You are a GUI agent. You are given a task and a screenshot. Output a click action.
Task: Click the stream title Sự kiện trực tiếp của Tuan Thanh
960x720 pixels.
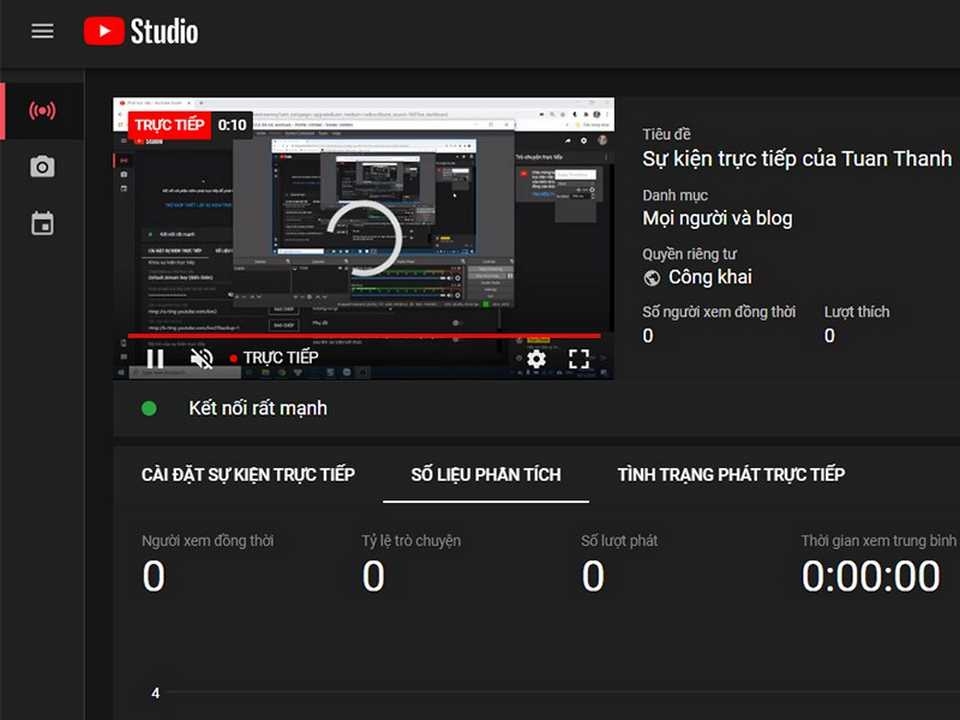pyautogui.click(x=797, y=158)
